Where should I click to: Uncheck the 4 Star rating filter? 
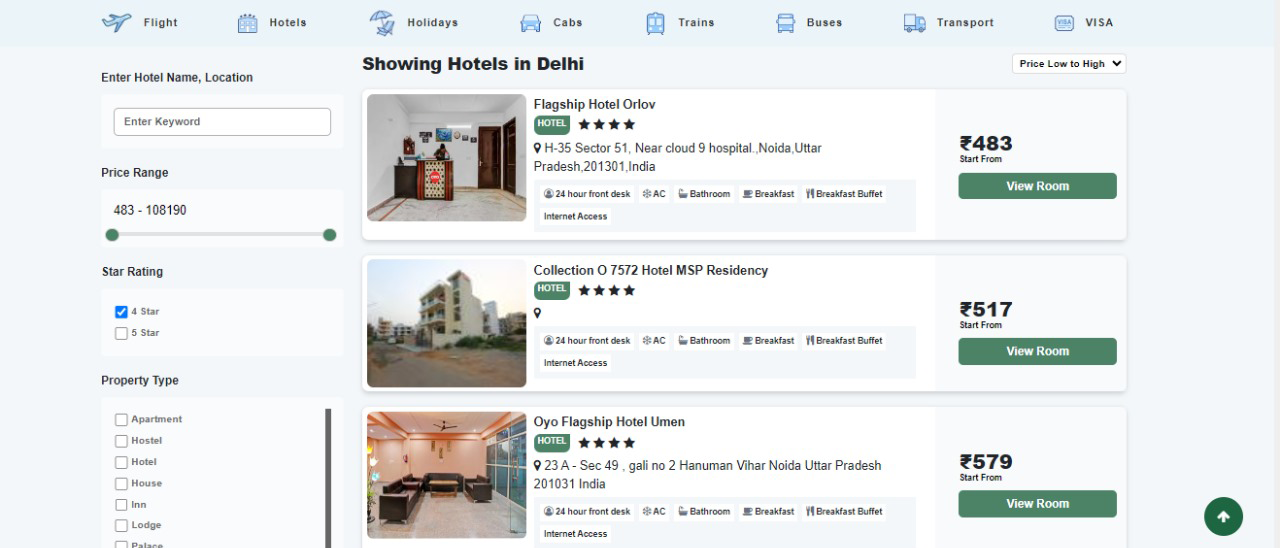click(x=121, y=312)
